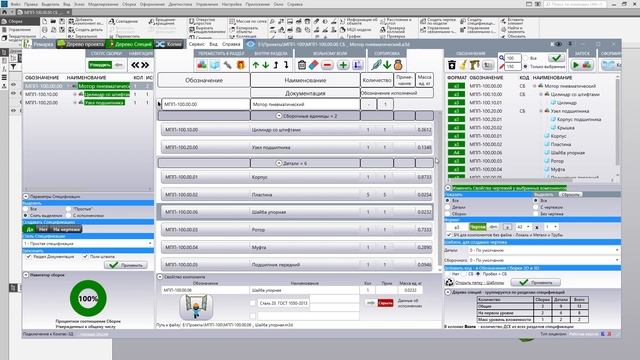Click 'Применить' button in right drawing properties panel
This screenshot has width=640, height=360.
(x=536, y=282)
